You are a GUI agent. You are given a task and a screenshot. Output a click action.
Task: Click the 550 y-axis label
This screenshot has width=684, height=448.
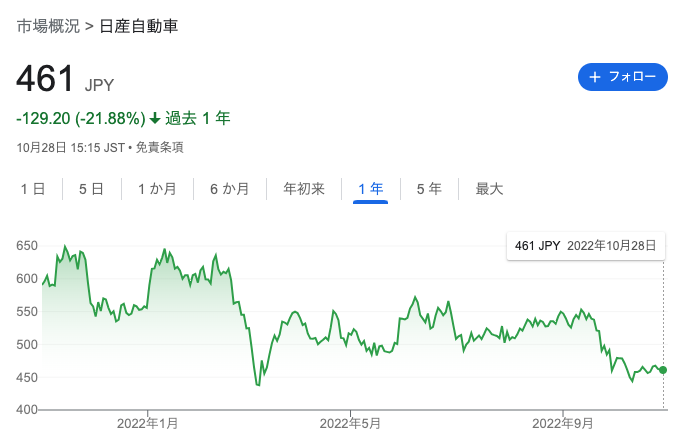coord(27,311)
